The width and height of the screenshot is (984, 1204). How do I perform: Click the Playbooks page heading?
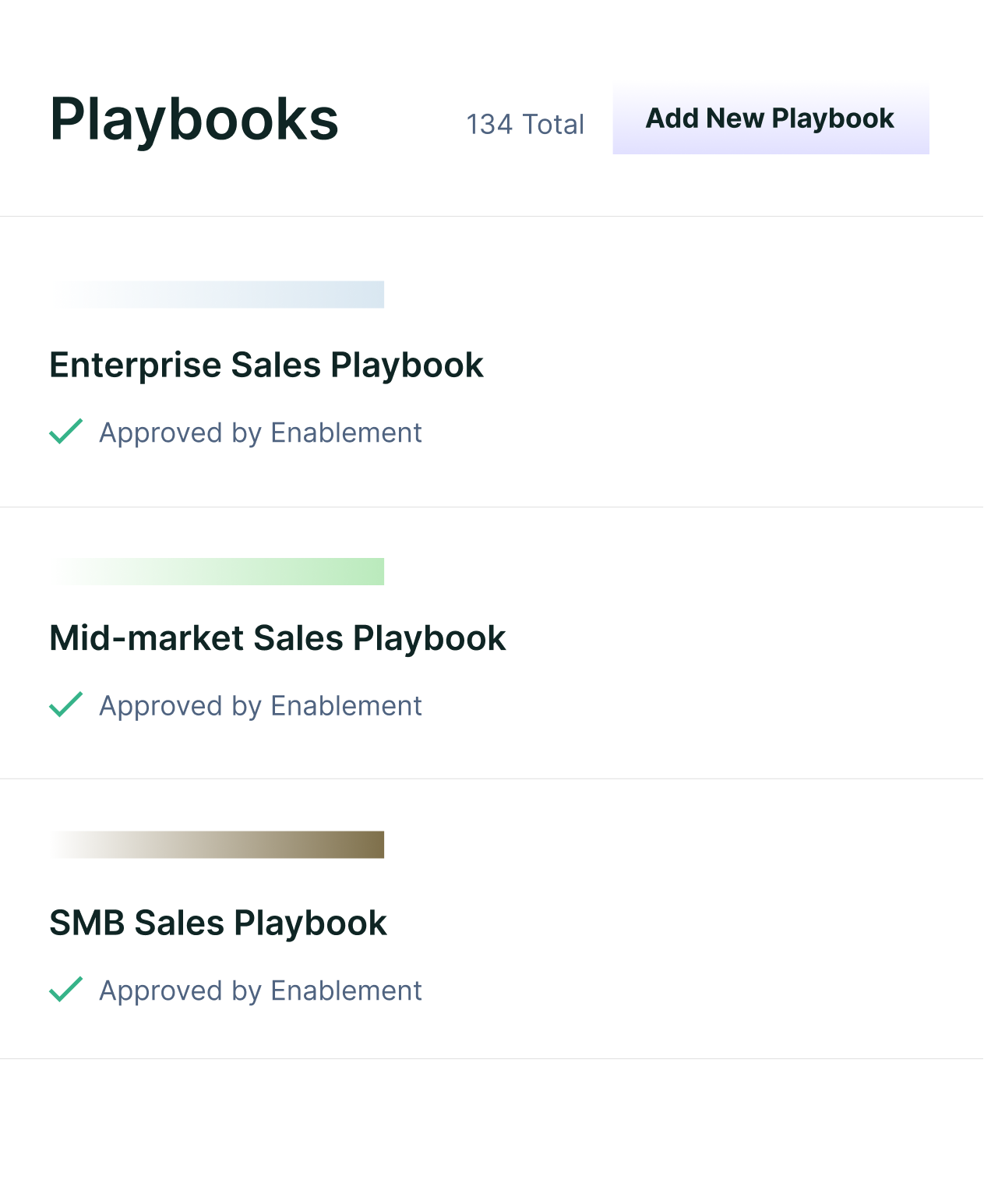[x=194, y=119]
